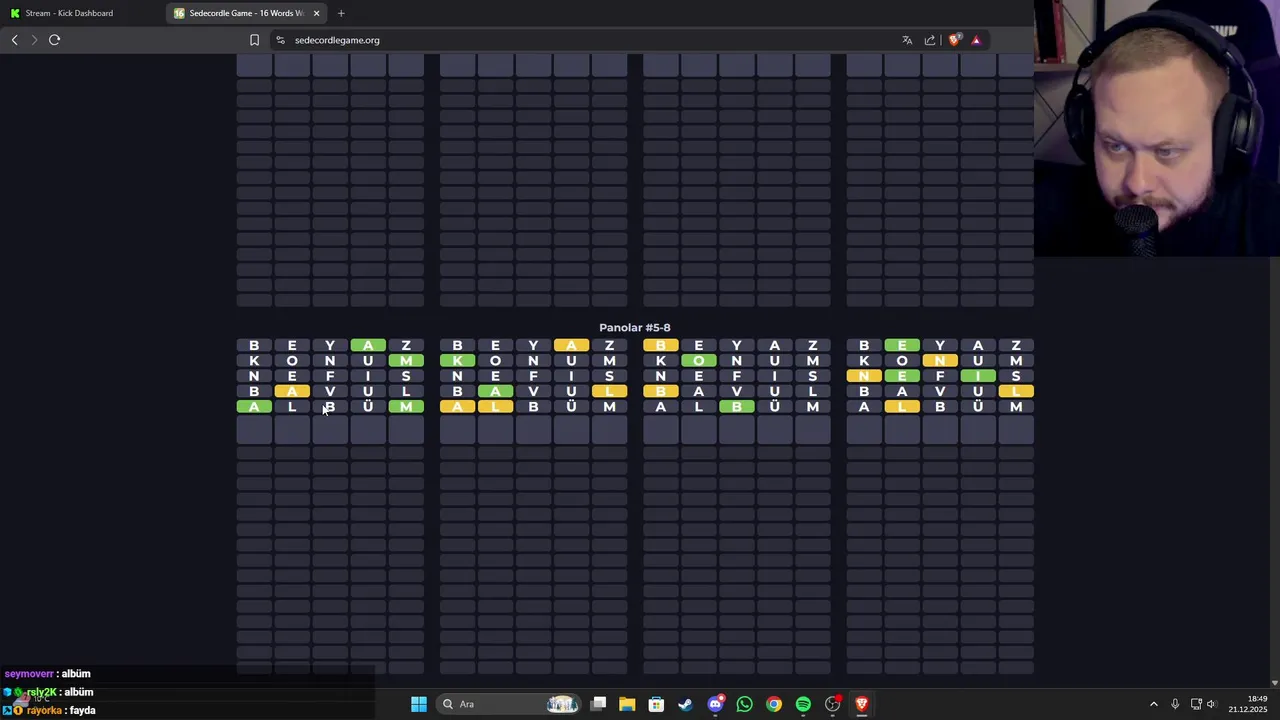Viewport: 1280px width, 720px height.
Task: Open Google Chrome from the taskbar
Action: point(774,704)
